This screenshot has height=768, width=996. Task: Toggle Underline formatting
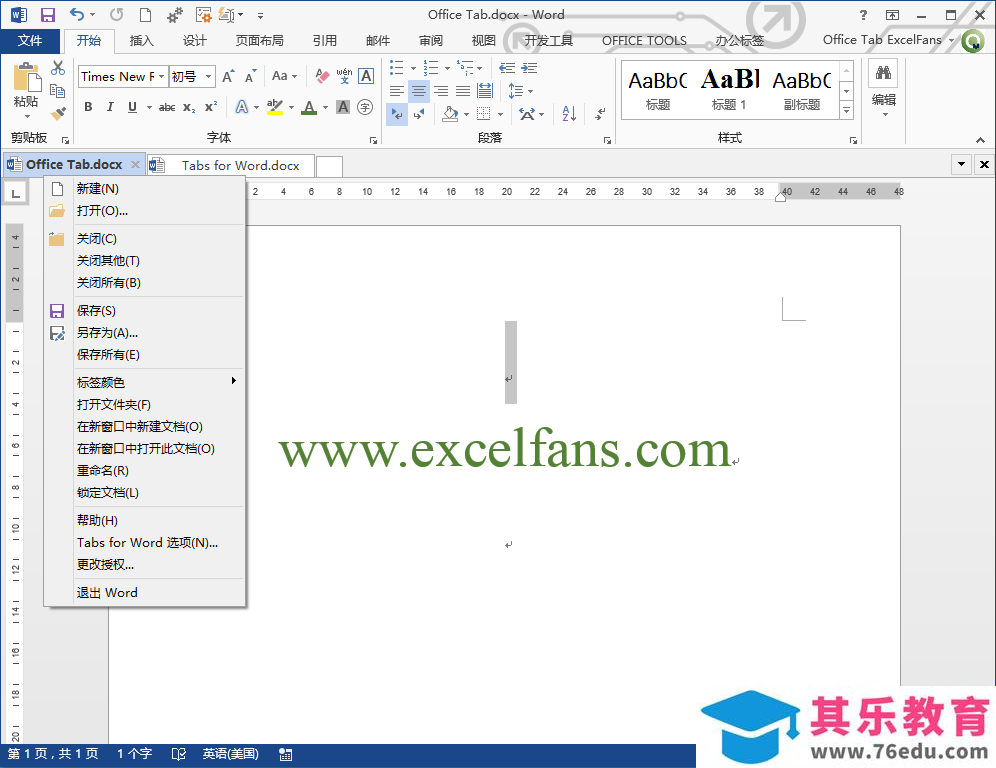point(132,107)
